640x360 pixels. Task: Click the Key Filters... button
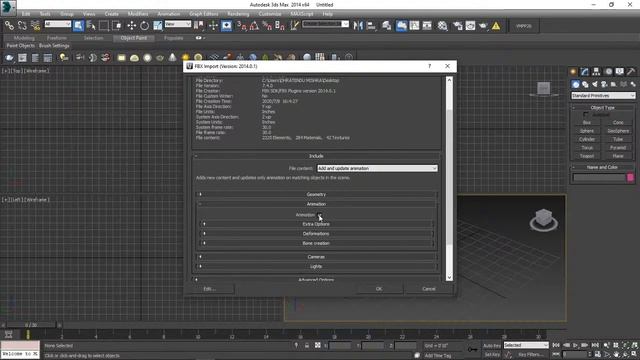[530, 355]
